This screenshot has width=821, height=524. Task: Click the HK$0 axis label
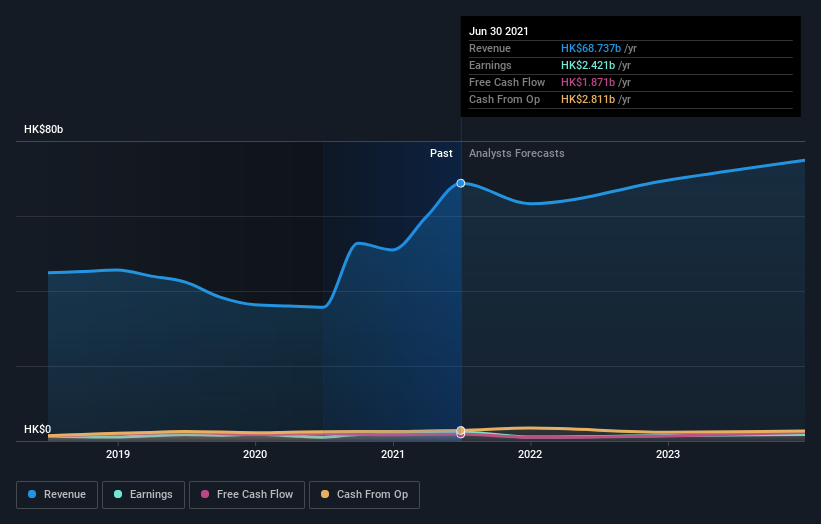38,429
